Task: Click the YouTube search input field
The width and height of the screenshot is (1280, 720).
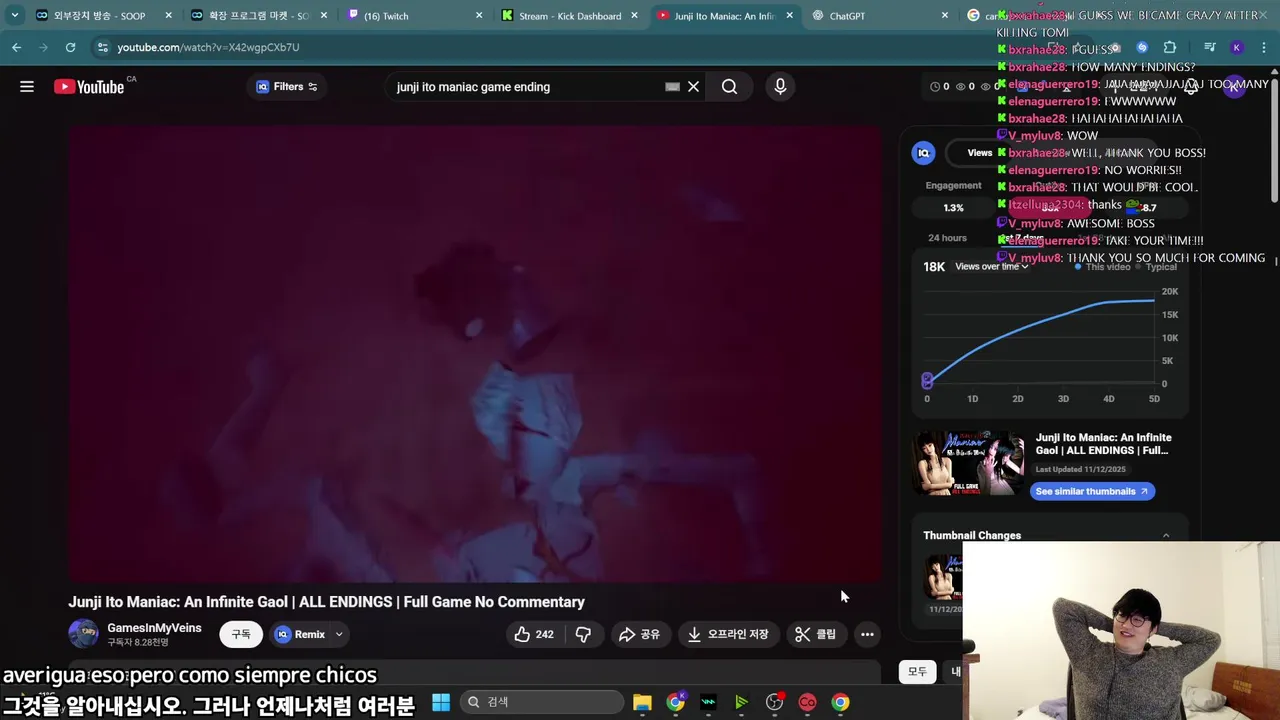Action: pyautogui.click(x=525, y=87)
